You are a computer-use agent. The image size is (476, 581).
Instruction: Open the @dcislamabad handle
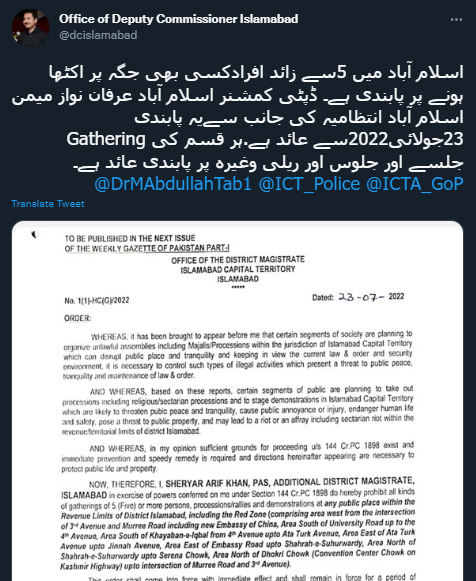pyautogui.click(x=98, y=35)
